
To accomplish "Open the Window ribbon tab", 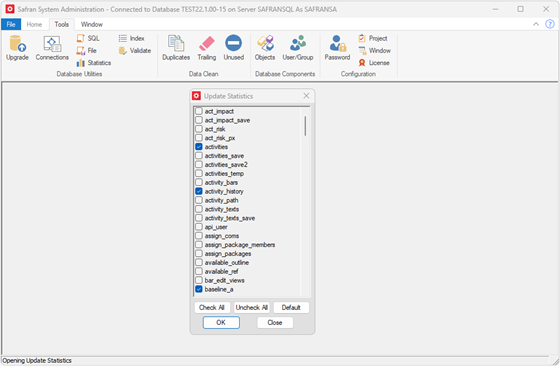I will coord(92,24).
